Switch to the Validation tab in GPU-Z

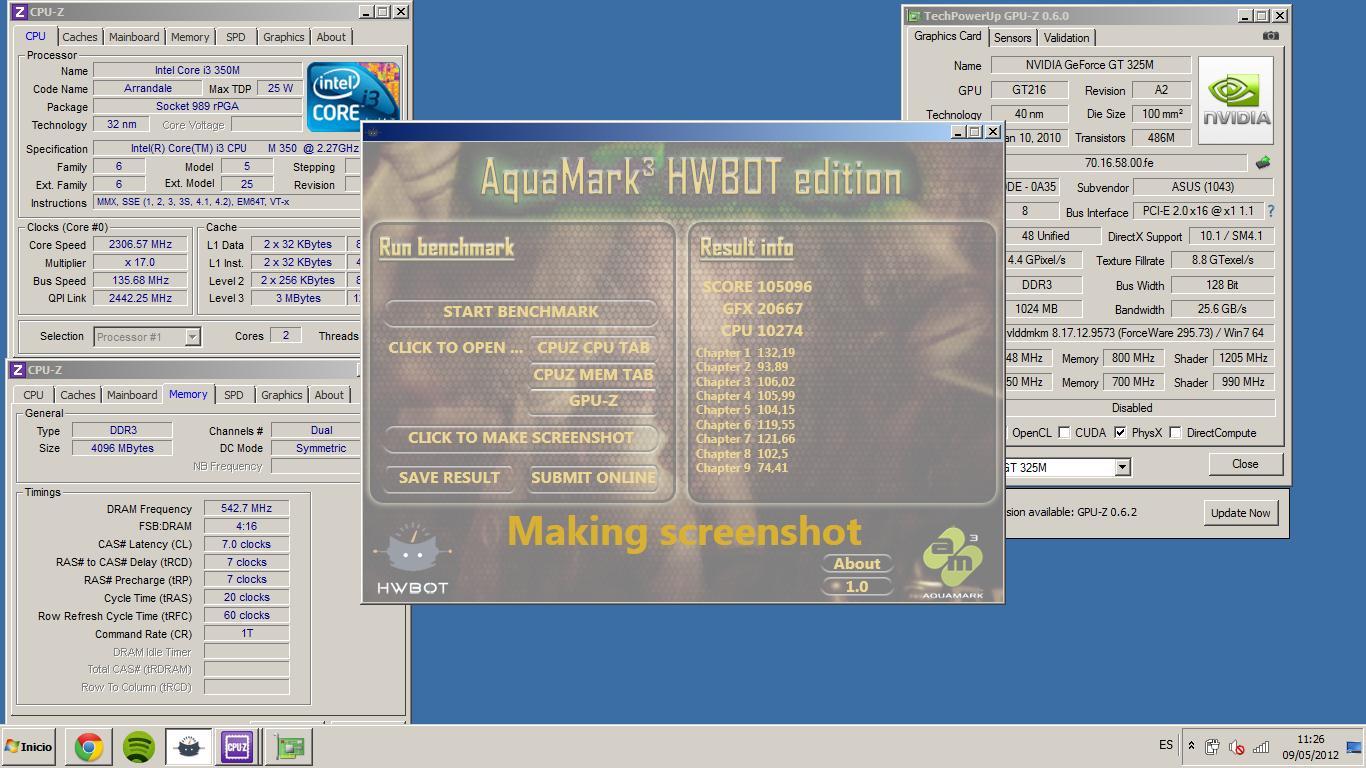coord(1066,38)
